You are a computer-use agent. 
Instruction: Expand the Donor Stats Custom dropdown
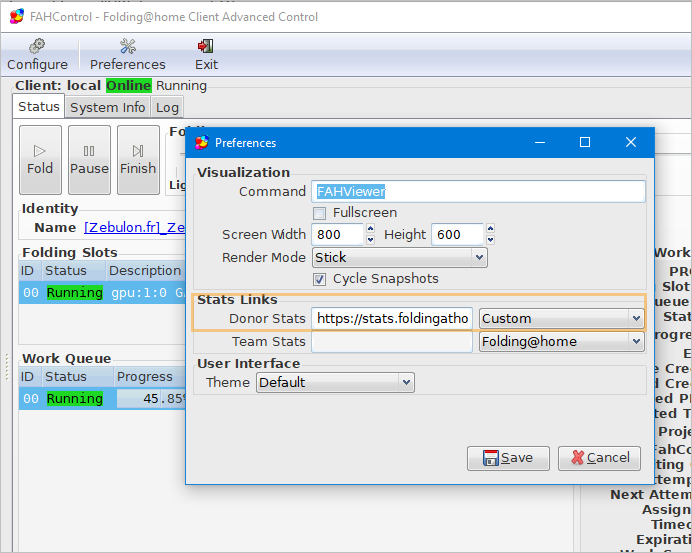[x=561, y=318]
